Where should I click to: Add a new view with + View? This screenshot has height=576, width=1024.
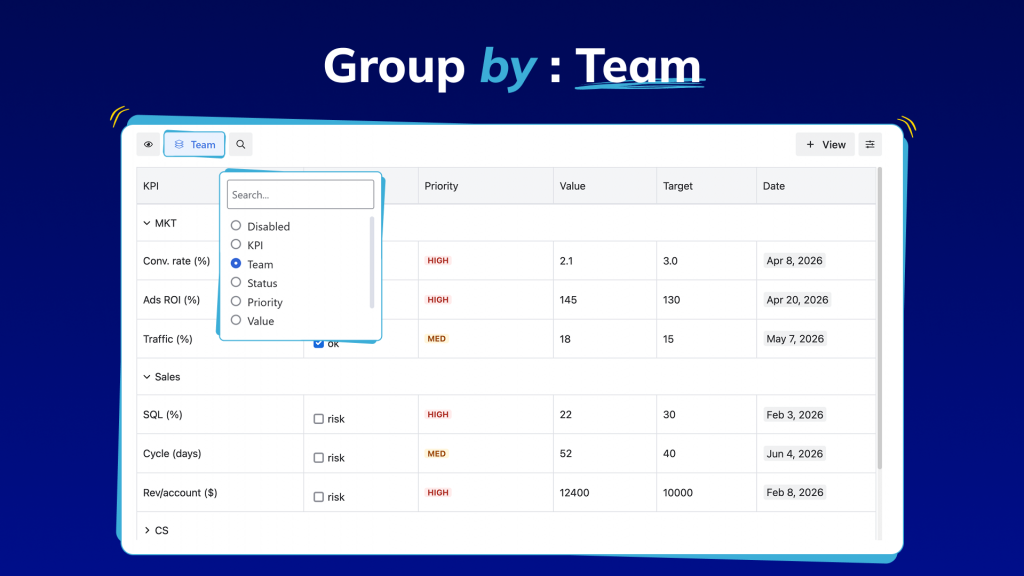pyautogui.click(x=825, y=145)
